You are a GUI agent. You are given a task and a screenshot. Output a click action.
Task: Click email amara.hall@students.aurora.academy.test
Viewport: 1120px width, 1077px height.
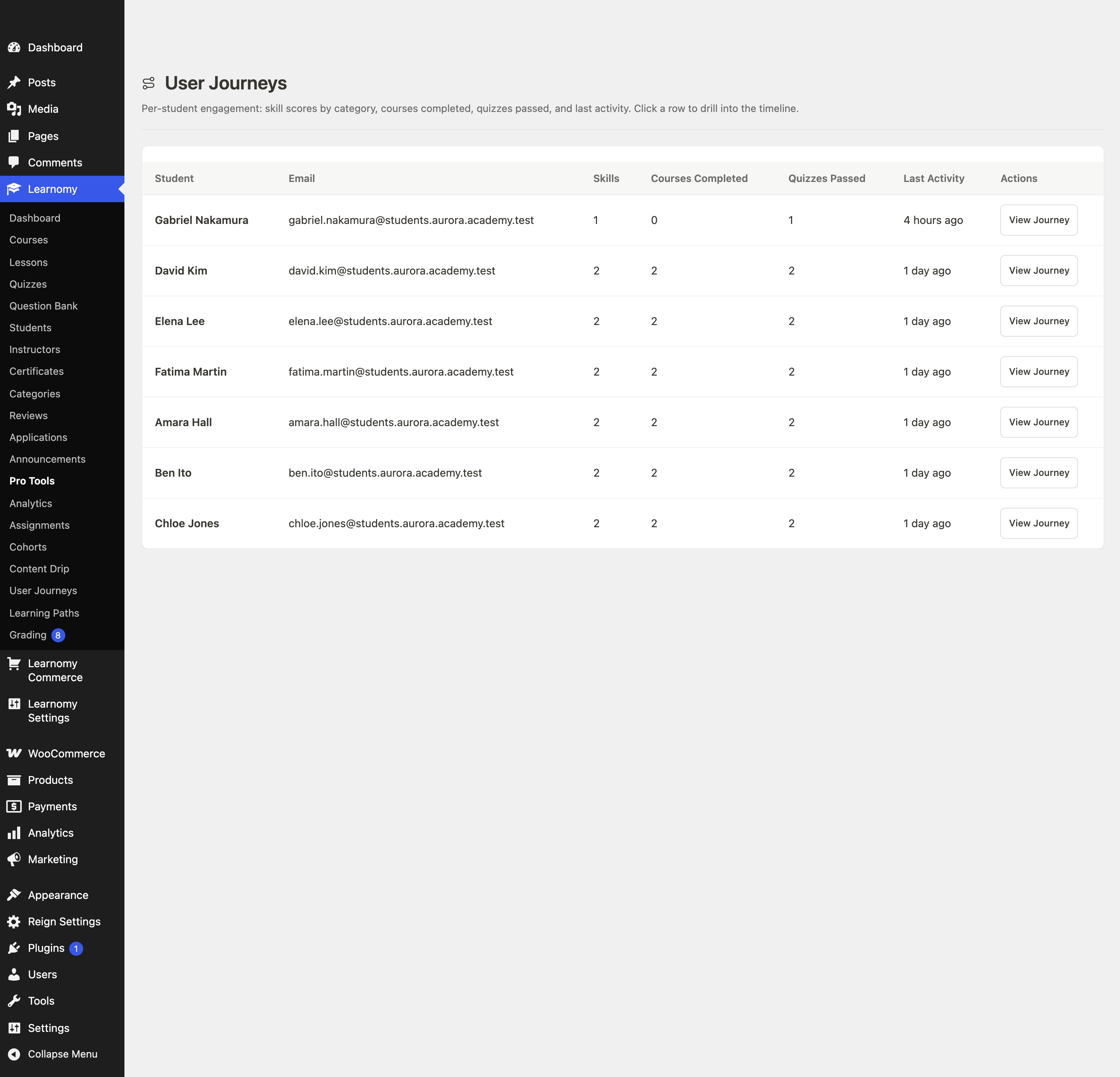pyautogui.click(x=394, y=422)
